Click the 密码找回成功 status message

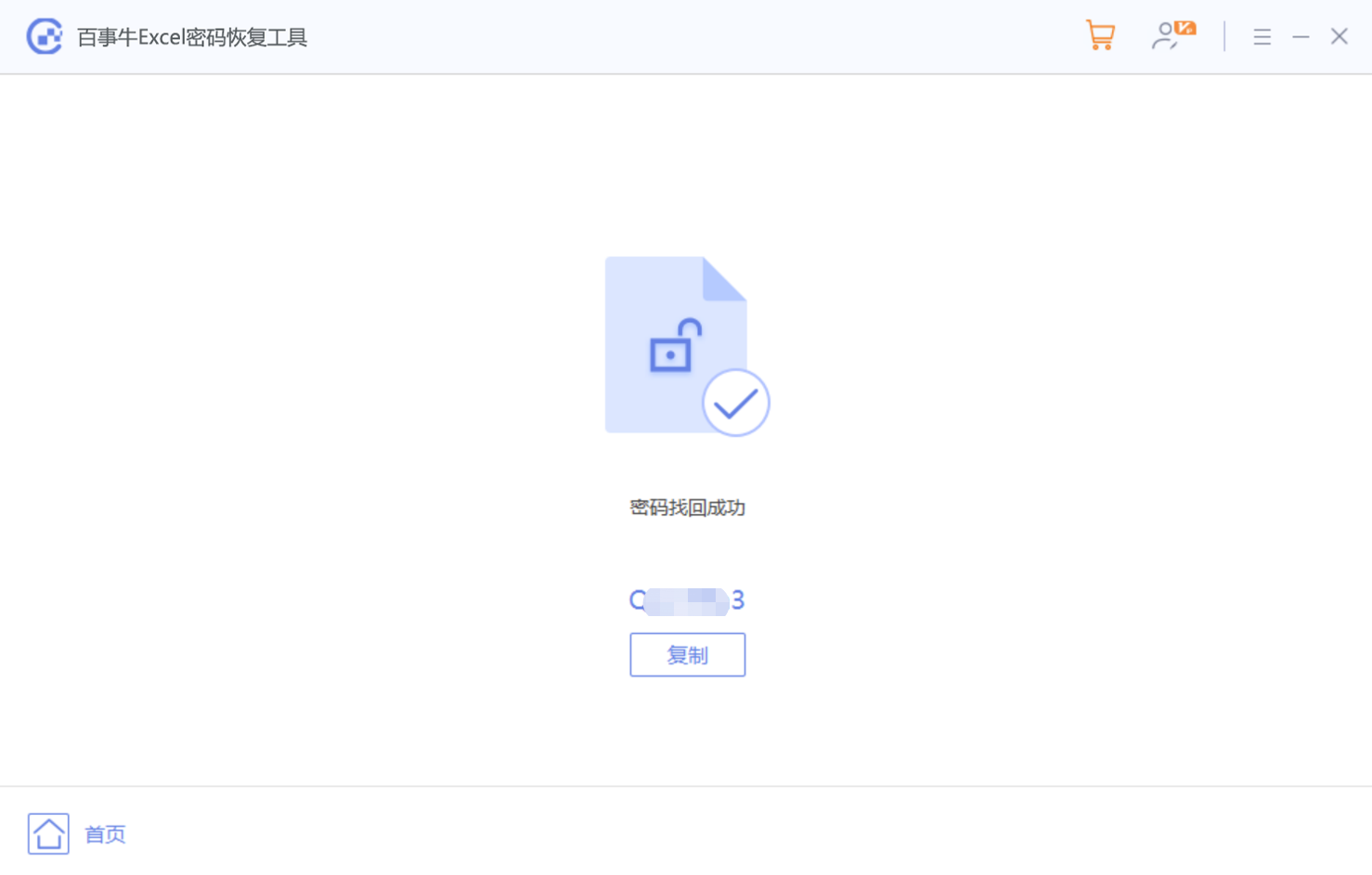[687, 508]
